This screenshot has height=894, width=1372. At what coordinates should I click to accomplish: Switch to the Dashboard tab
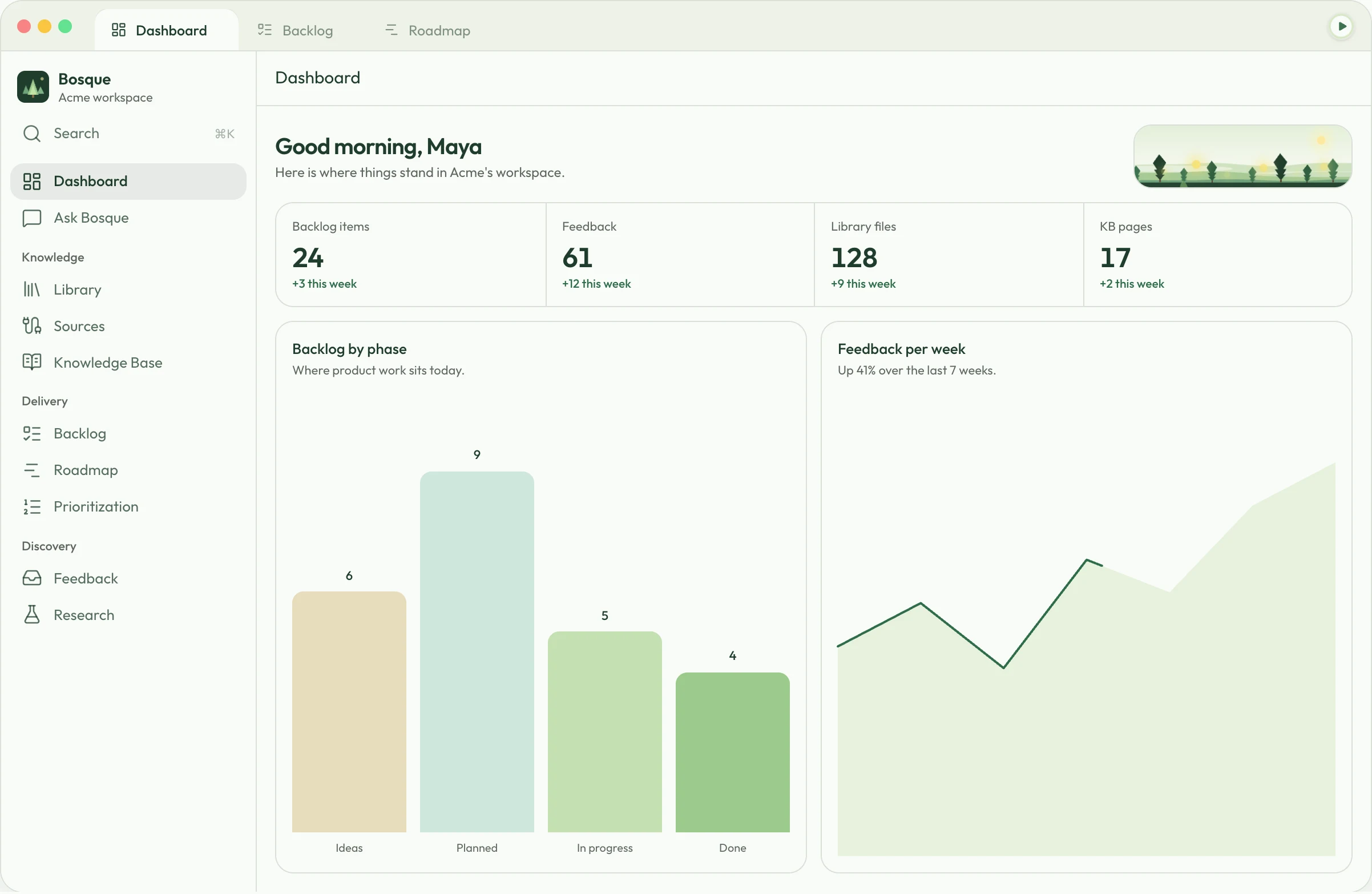click(x=167, y=30)
